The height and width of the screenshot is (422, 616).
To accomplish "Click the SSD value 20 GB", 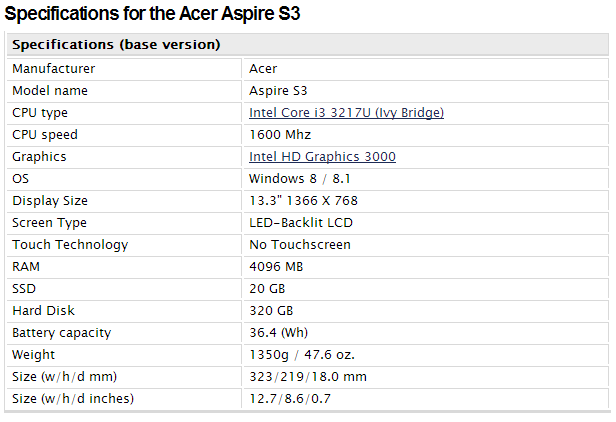I will (267, 289).
